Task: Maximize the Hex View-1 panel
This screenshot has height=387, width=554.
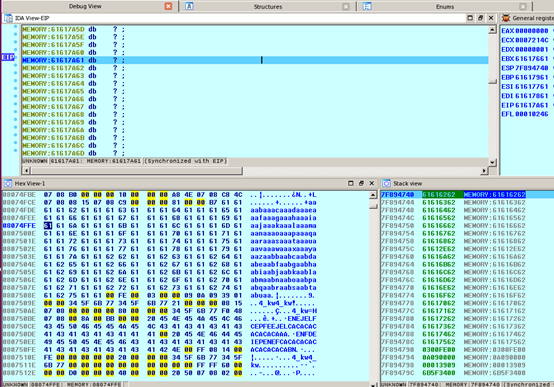Action: (x=350, y=183)
